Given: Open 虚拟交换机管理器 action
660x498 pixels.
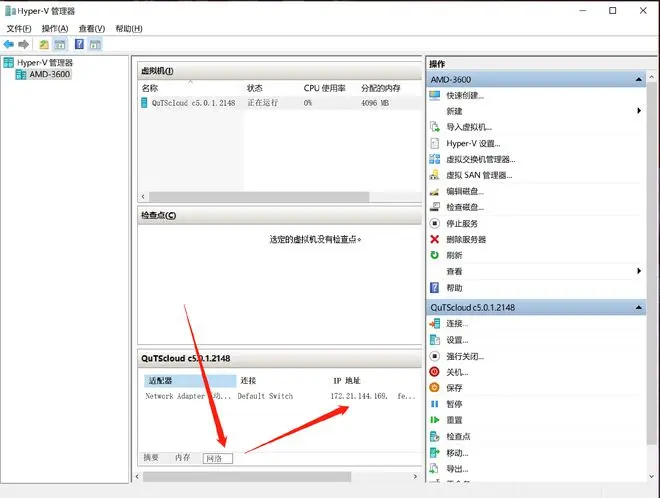Looking at the screenshot, I should 480,160.
